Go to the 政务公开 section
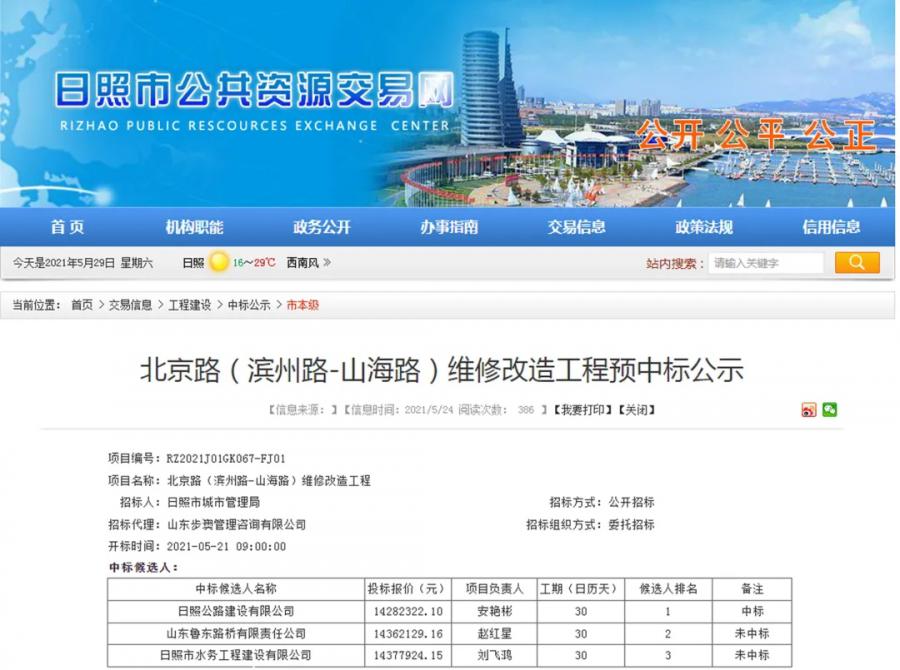 click(x=322, y=227)
